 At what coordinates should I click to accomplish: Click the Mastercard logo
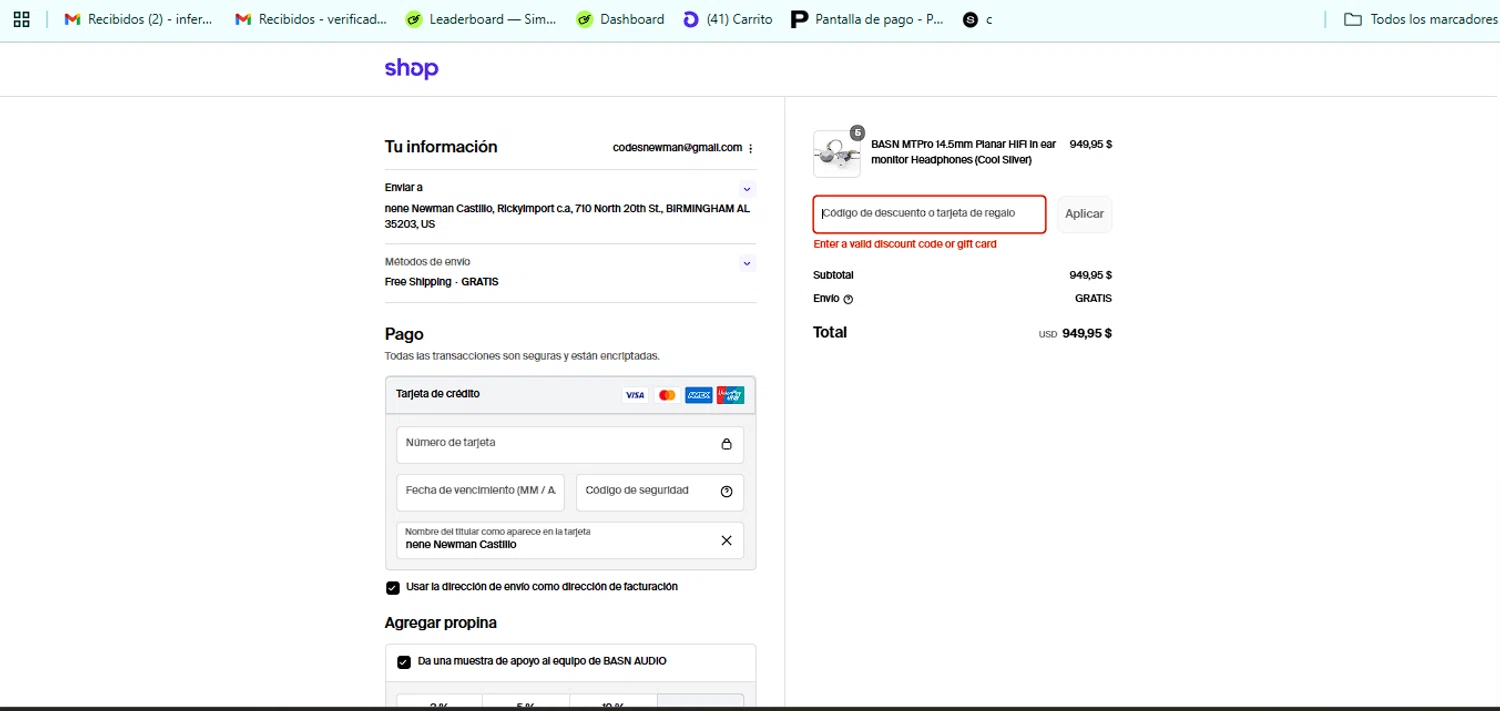point(667,395)
